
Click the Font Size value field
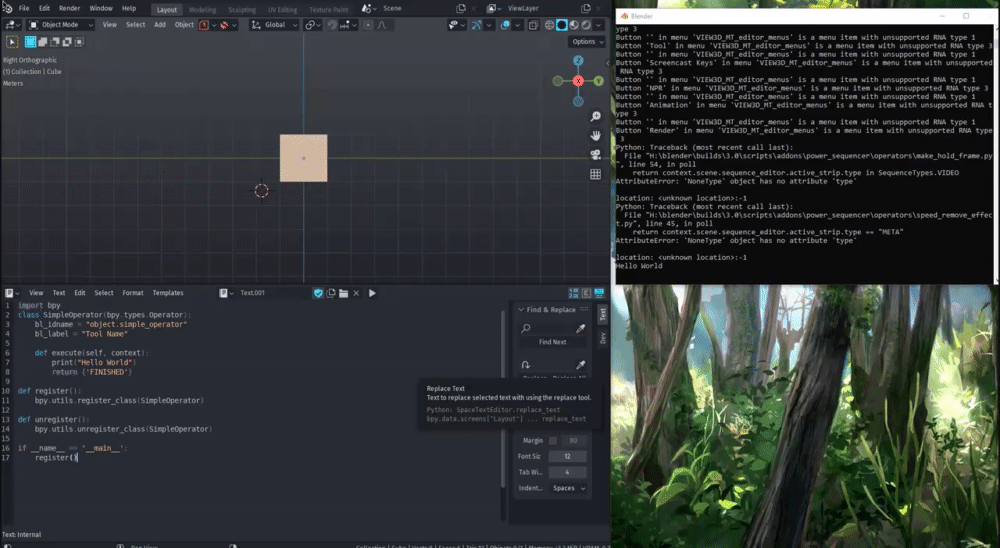click(x=568, y=456)
